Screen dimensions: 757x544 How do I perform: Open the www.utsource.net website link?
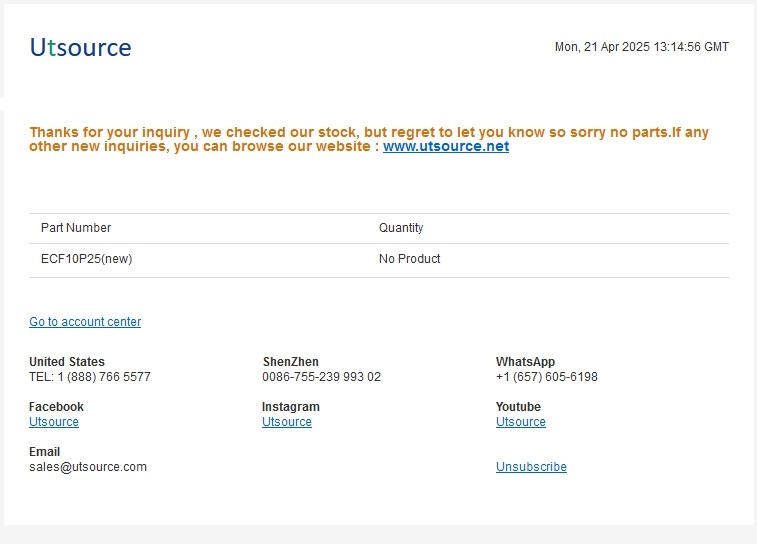446,146
